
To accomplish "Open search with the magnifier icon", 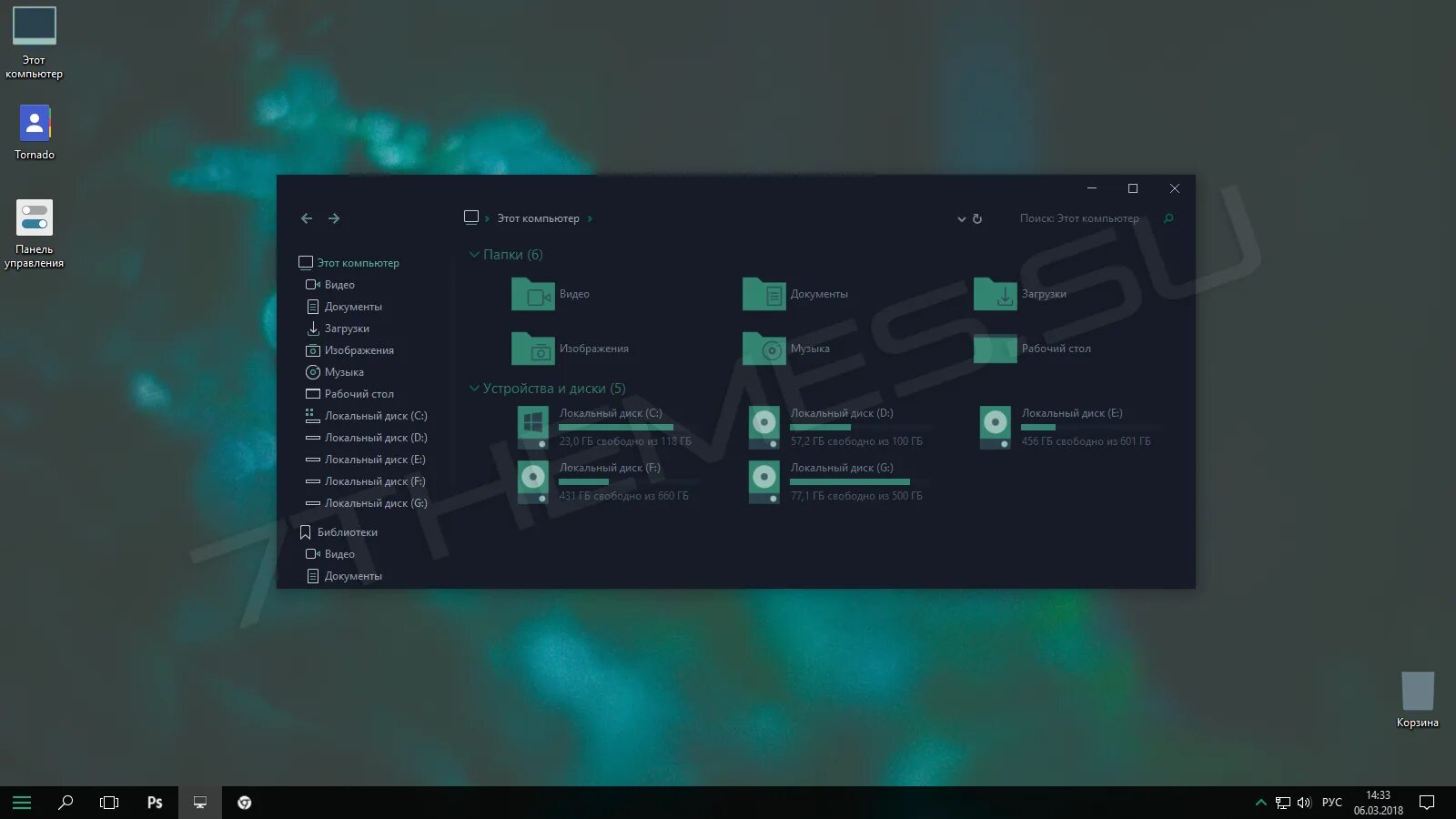I will coord(1168,218).
